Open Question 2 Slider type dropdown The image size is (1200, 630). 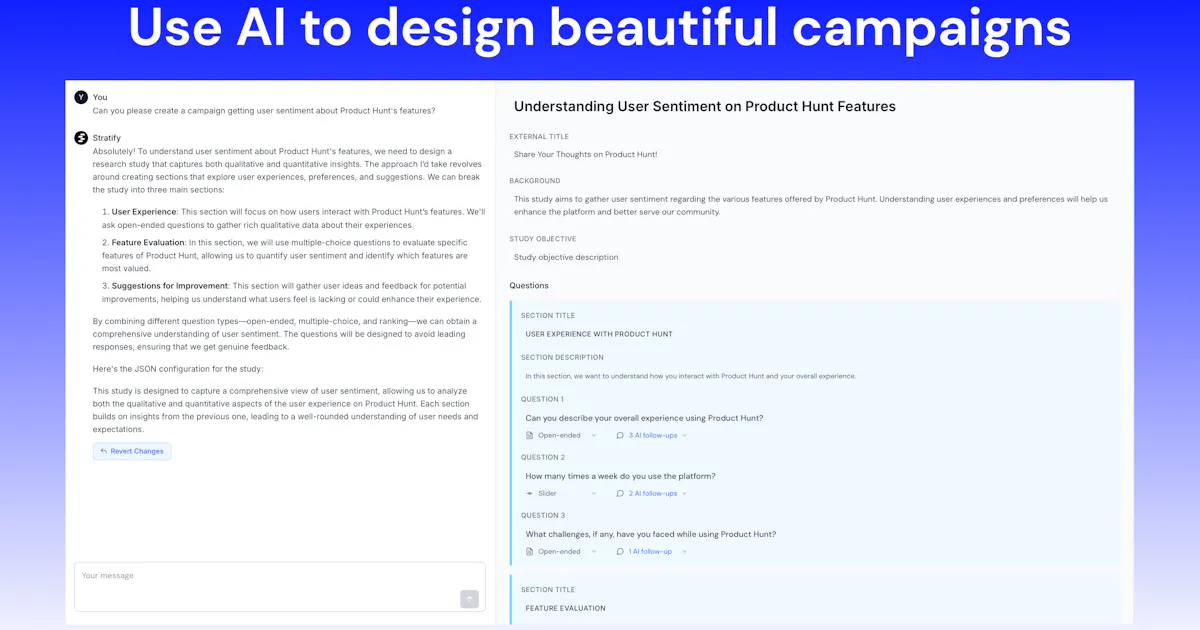[561, 493]
